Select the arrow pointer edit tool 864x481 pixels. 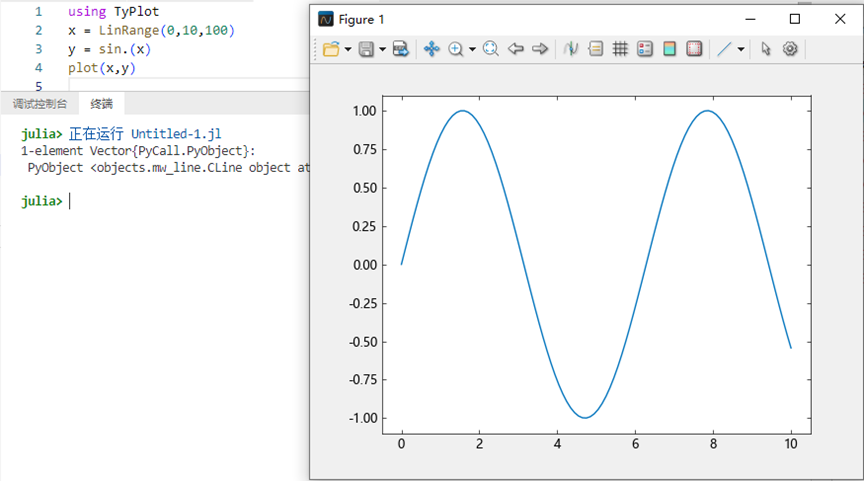[765, 49]
